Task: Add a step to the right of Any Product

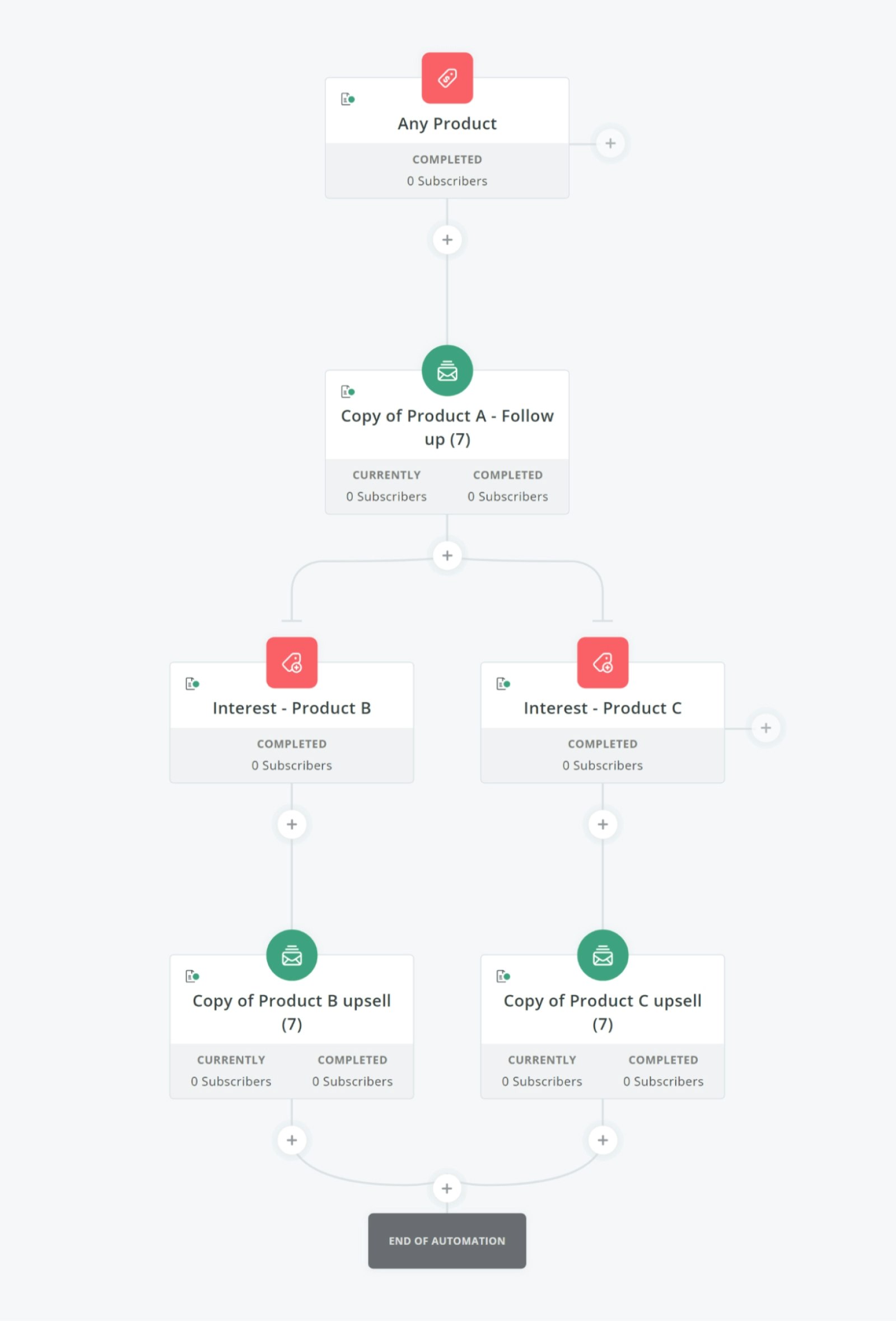Action: [610, 143]
